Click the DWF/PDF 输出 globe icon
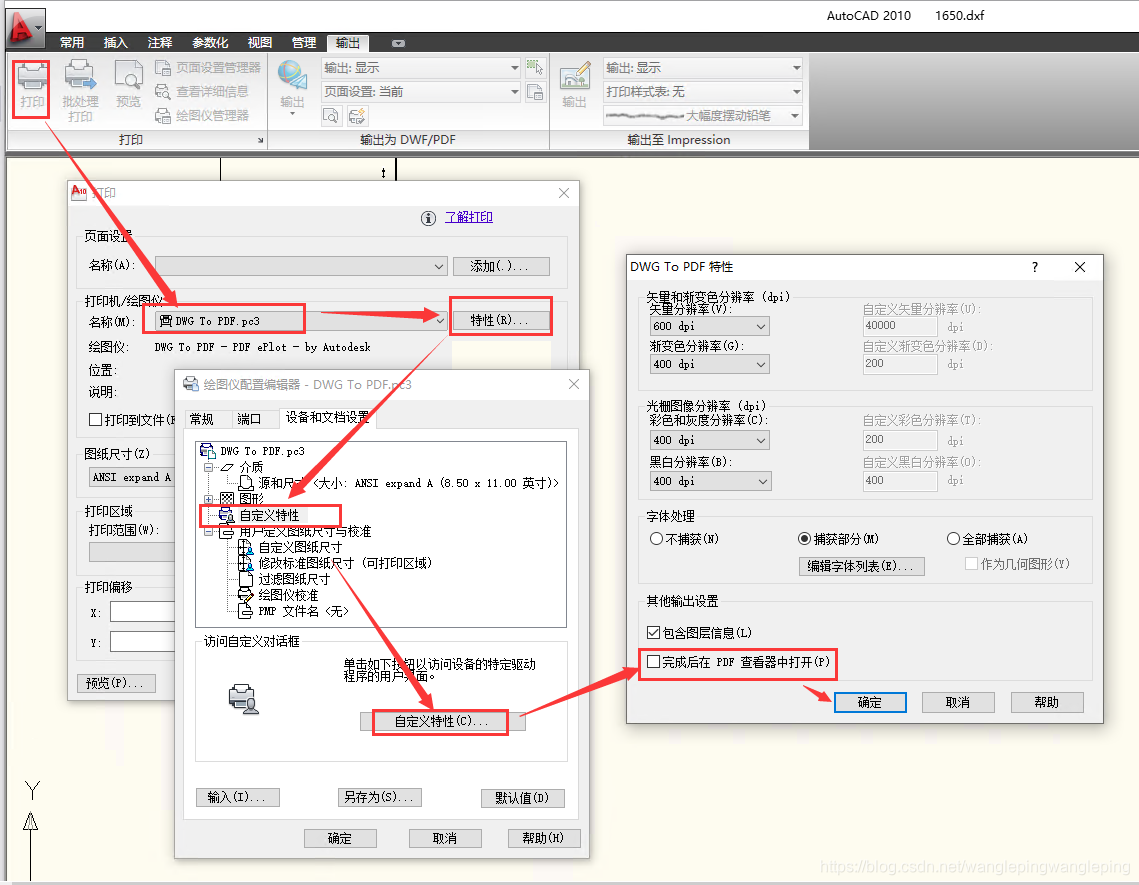 [x=292, y=86]
